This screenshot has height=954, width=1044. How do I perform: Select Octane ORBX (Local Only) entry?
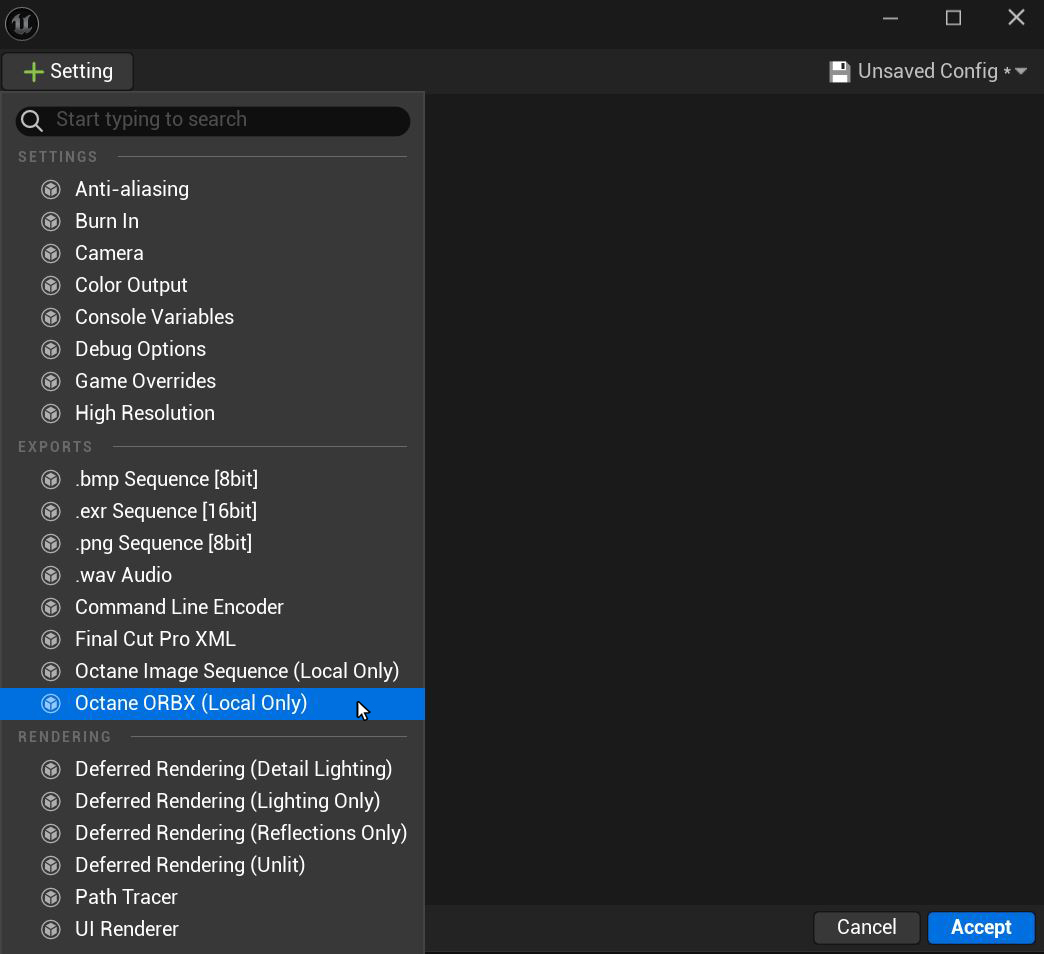190,703
